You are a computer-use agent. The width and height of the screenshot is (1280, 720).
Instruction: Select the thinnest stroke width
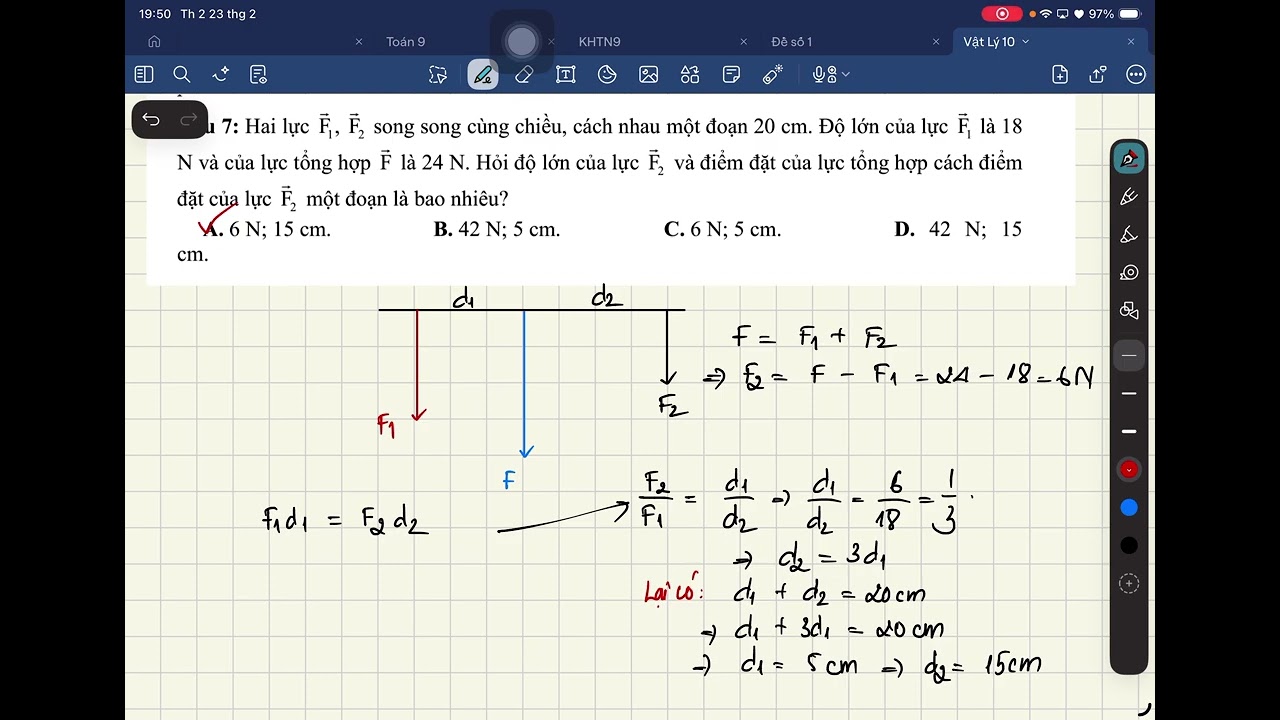click(1129, 356)
